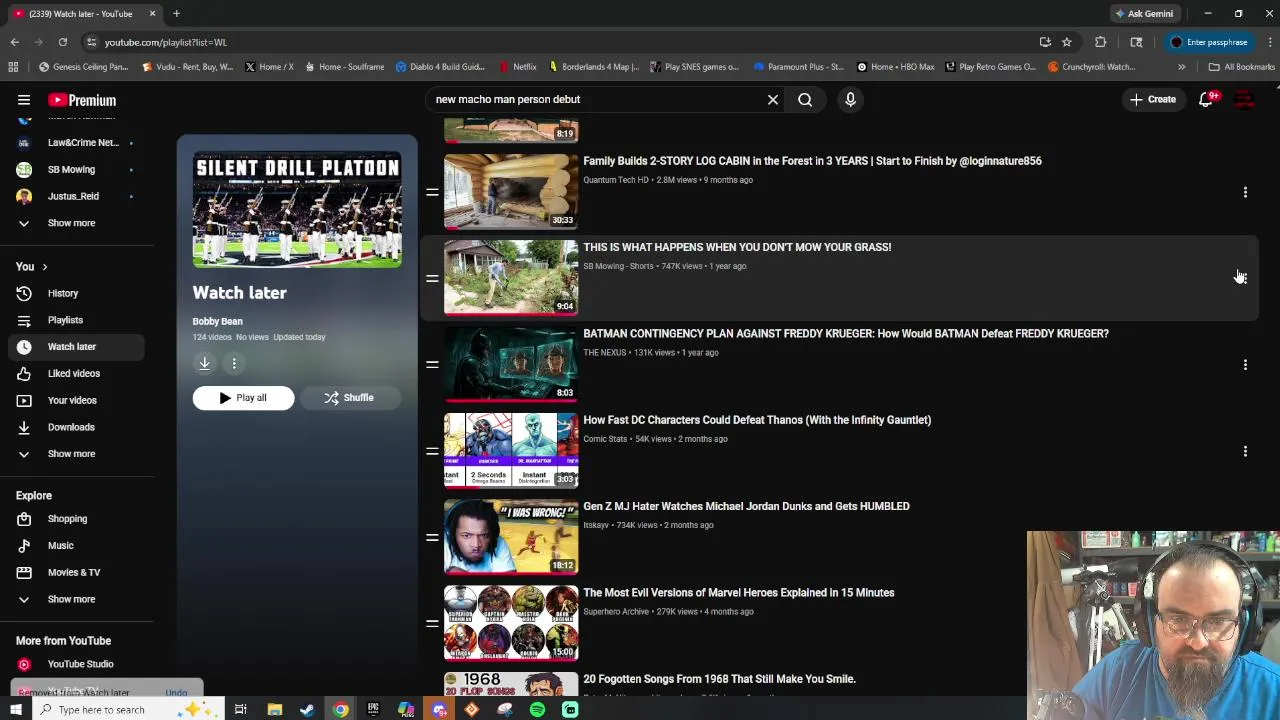This screenshot has height=720, width=1280.
Task: Expand Show more under the You section
Action: tap(75, 454)
